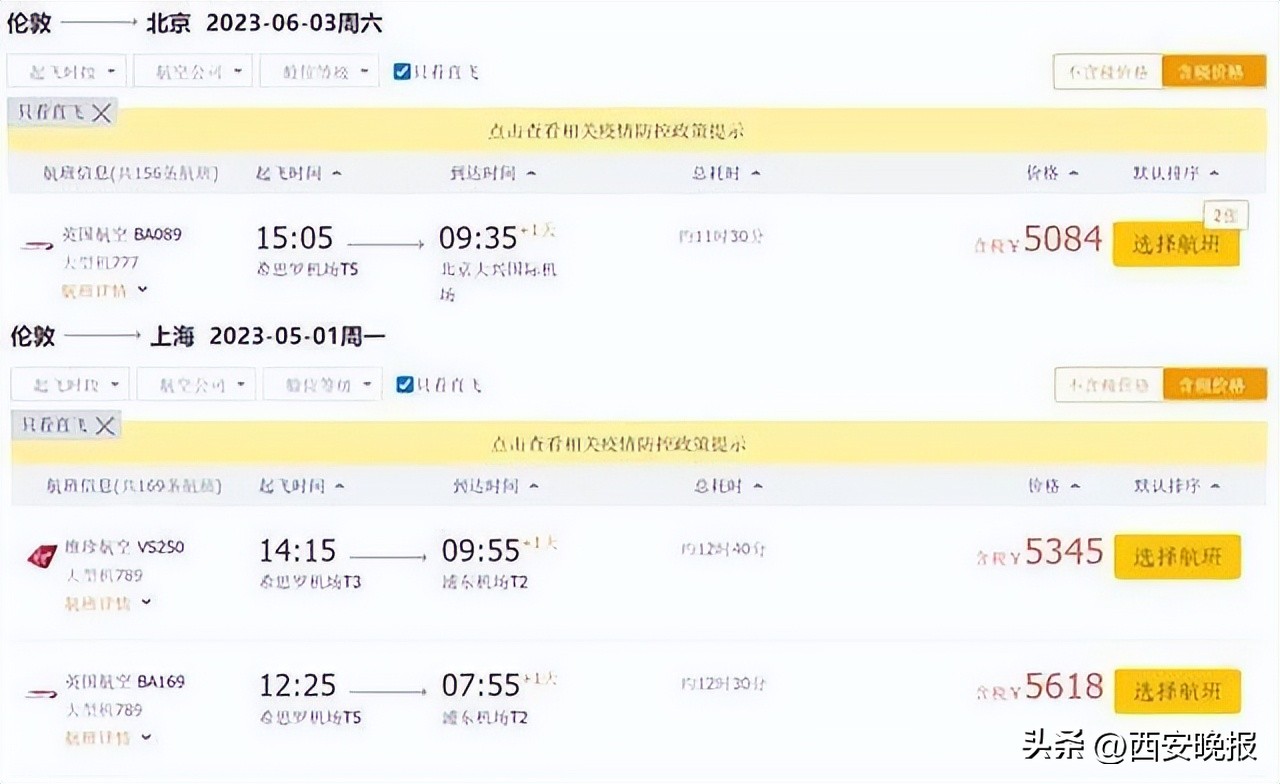The width and height of the screenshot is (1280, 784).
Task: Click the sort arrow next to 起飞时间
Action: [335, 172]
